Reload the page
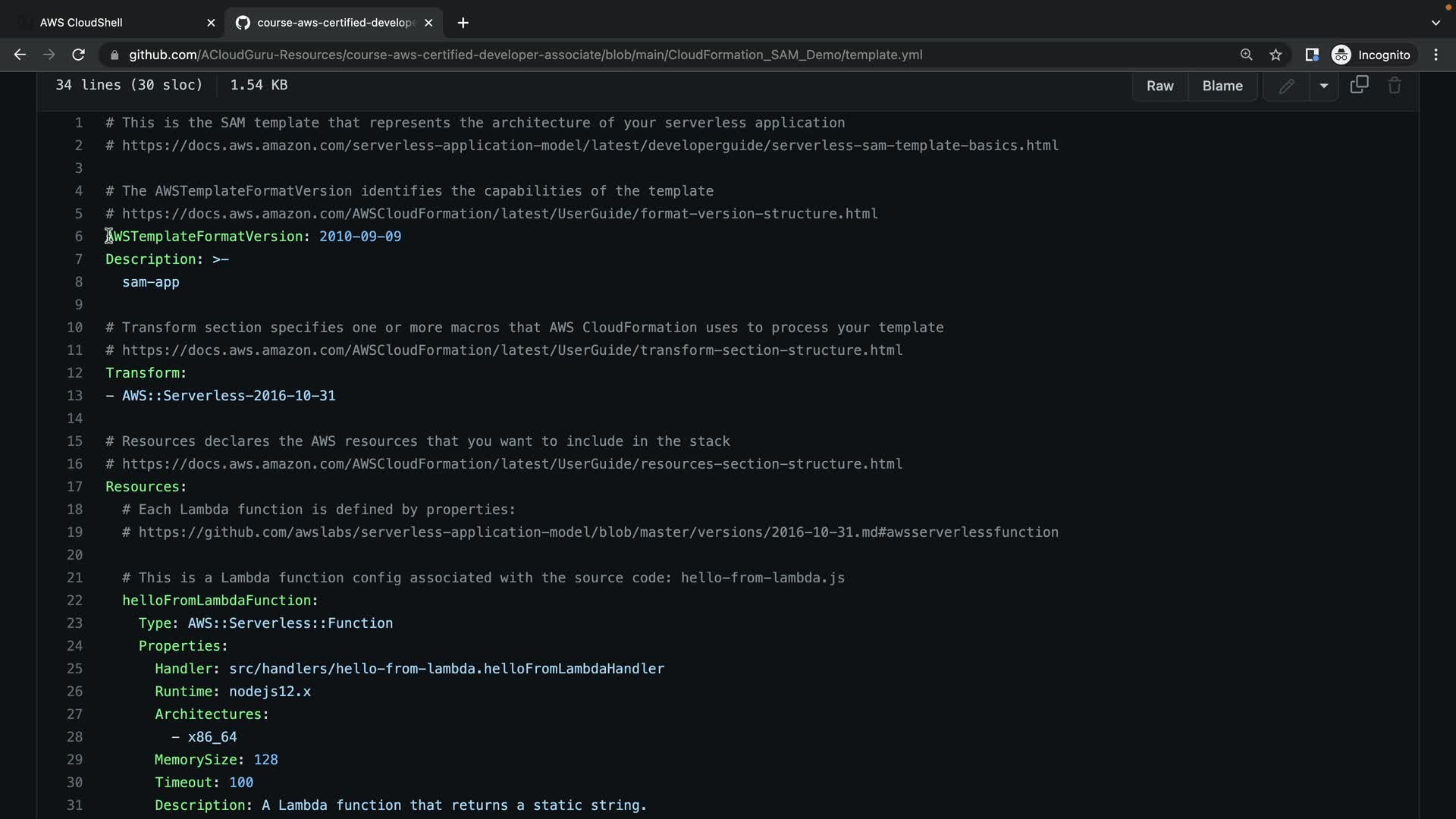 78,55
